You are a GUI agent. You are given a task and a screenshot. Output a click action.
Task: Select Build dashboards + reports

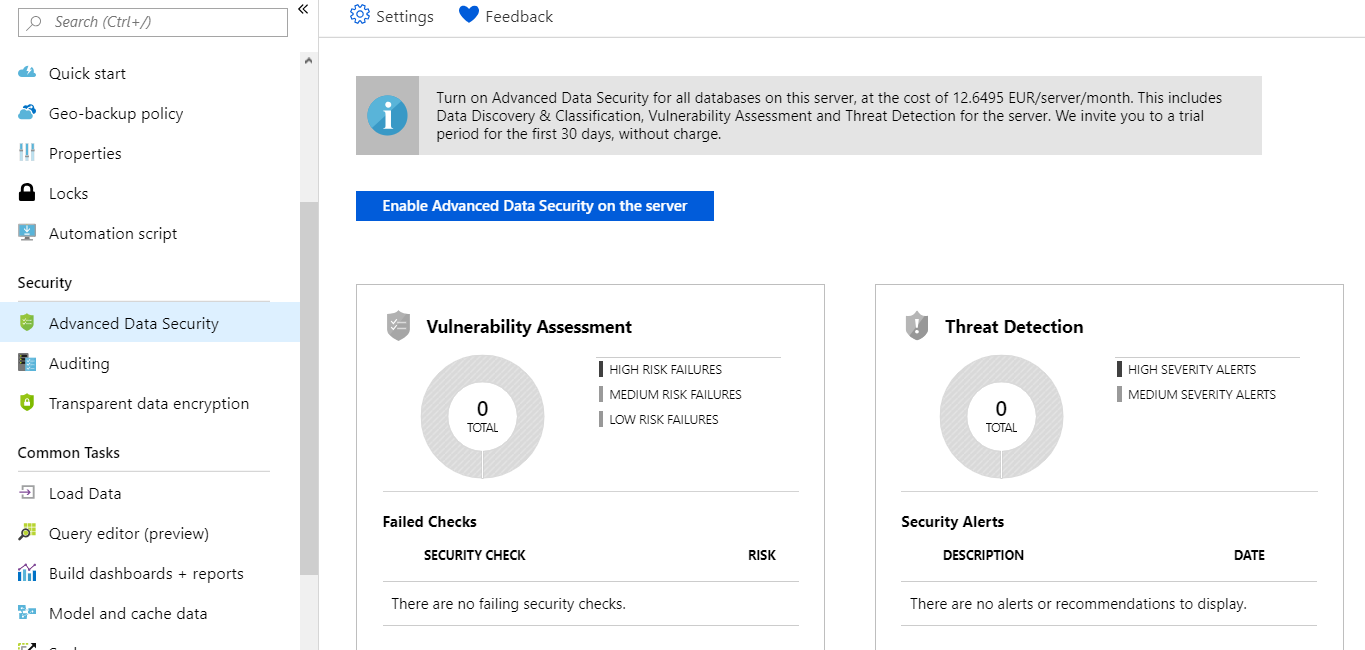pyautogui.click(x=146, y=573)
